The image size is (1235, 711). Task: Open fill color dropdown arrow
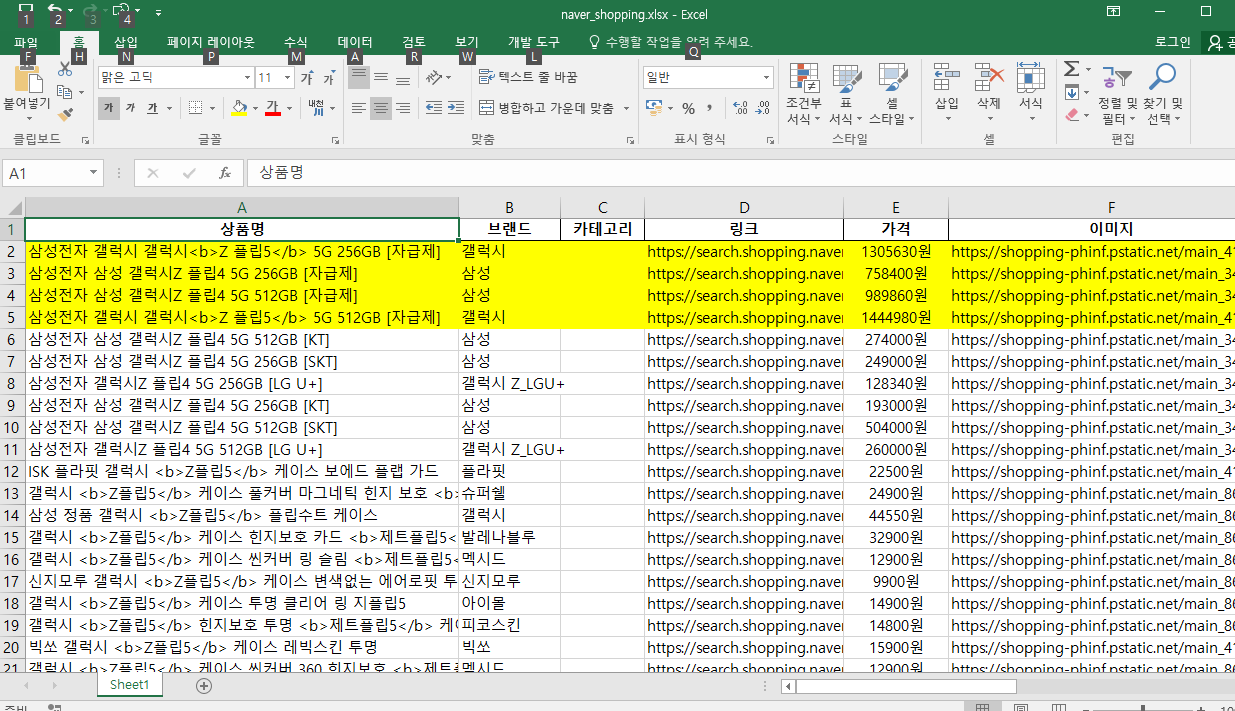(256, 108)
